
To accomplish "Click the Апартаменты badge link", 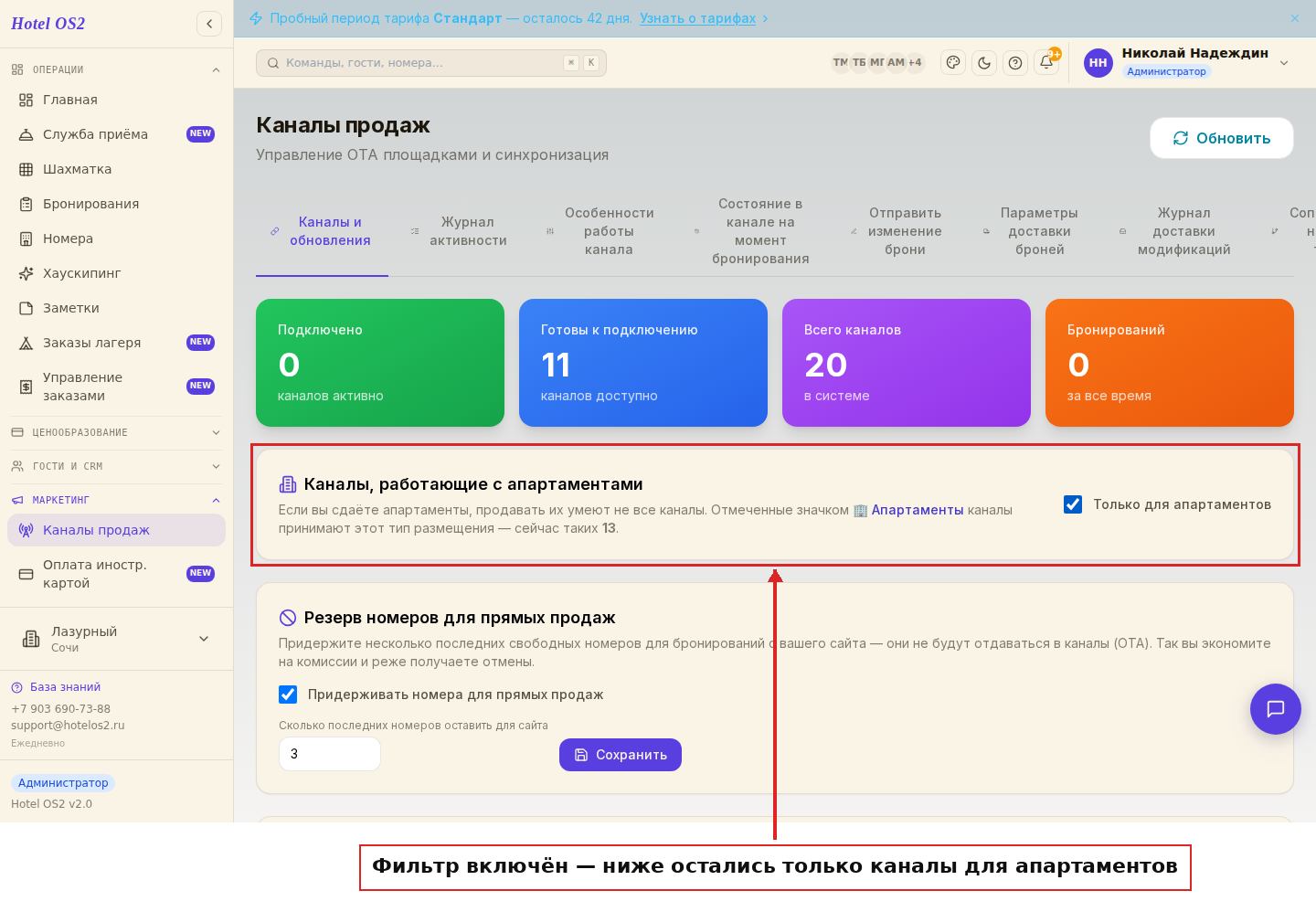I will click(x=908, y=510).
